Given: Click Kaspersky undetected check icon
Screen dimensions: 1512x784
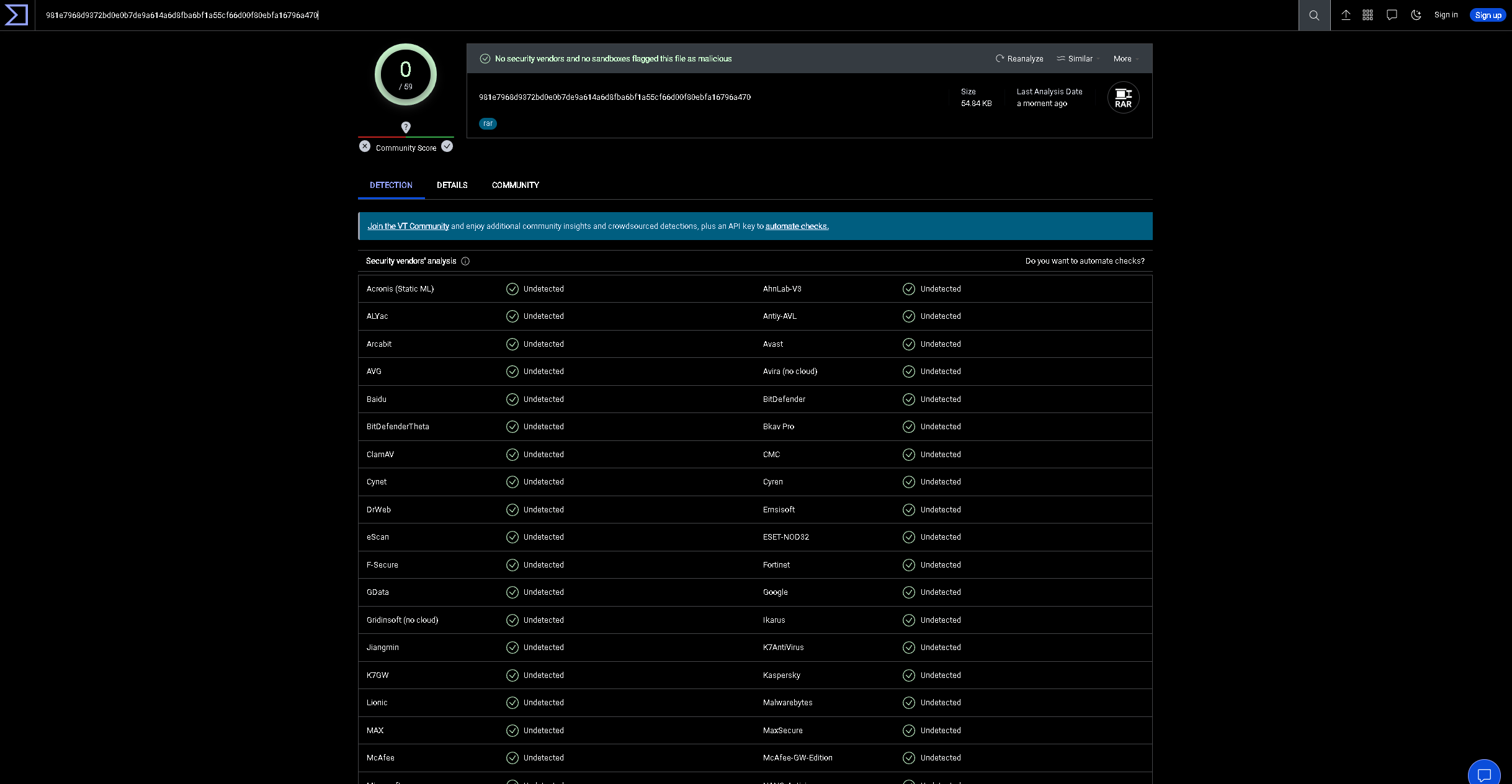Looking at the screenshot, I should click(909, 675).
